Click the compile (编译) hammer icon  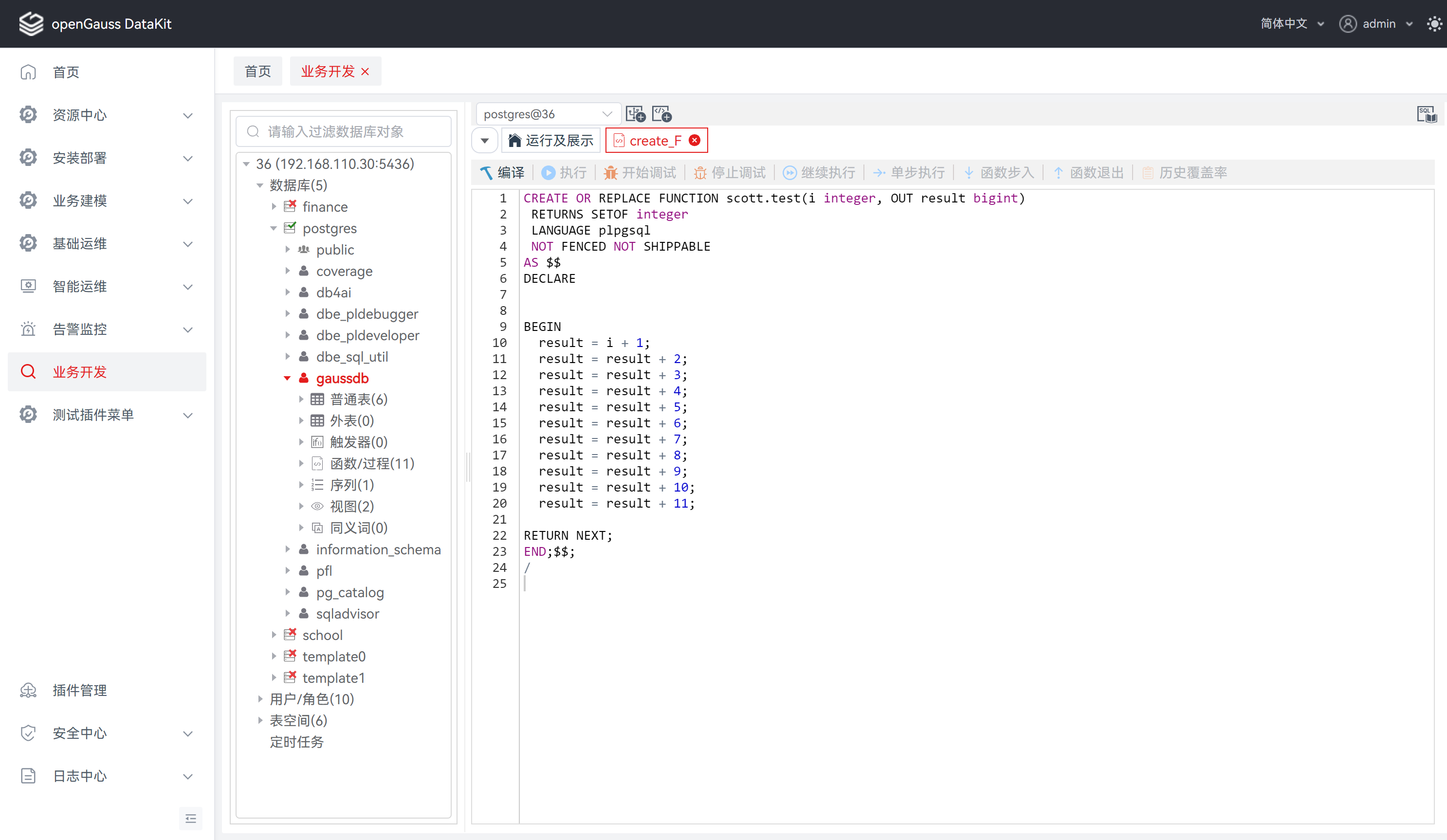(x=486, y=173)
